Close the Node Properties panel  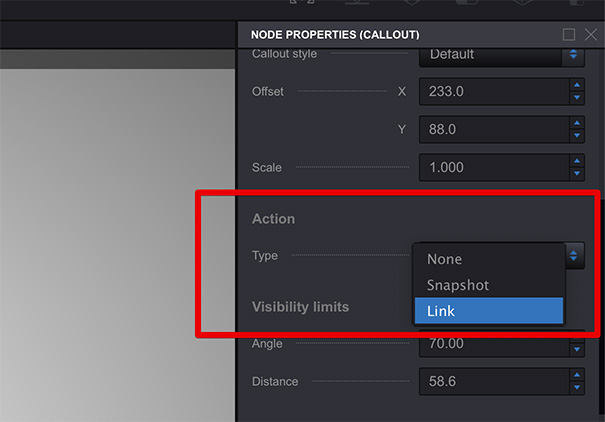pos(591,35)
